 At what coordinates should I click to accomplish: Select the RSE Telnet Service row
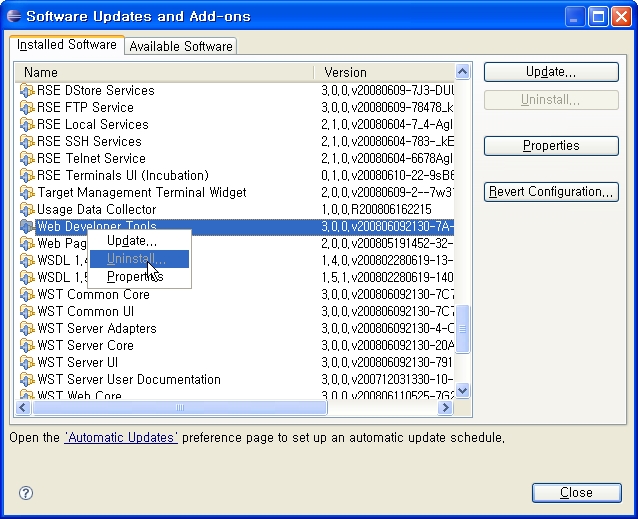[x=235, y=159]
